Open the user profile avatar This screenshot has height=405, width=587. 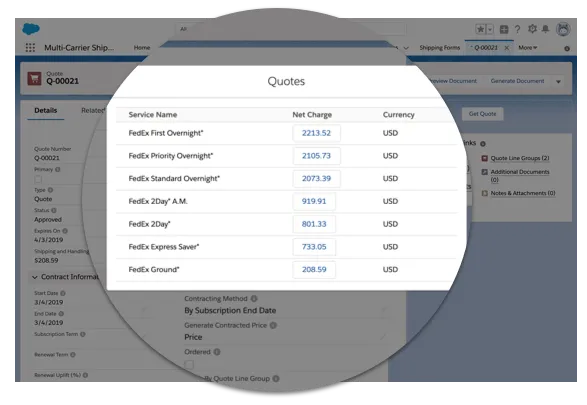click(563, 29)
